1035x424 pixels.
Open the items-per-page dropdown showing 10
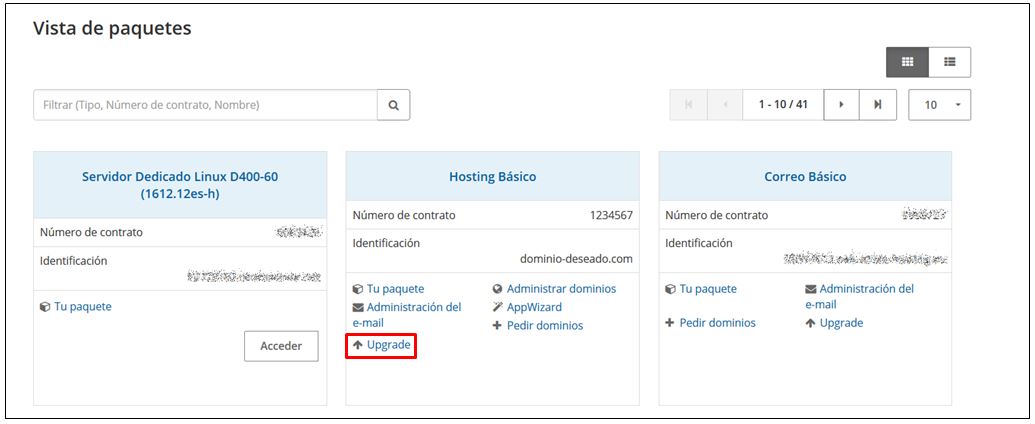pyautogui.click(x=939, y=105)
